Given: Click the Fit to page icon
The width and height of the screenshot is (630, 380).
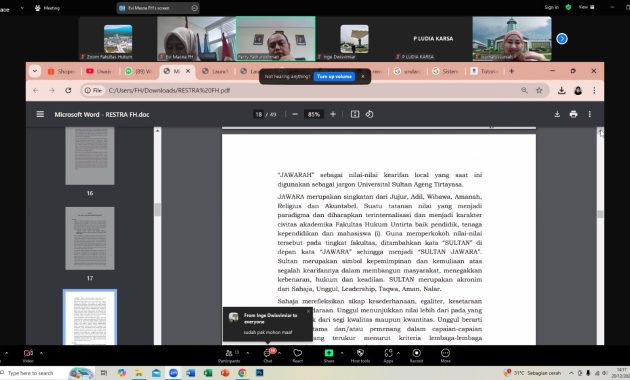Looking at the screenshot, I should (355, 114).
